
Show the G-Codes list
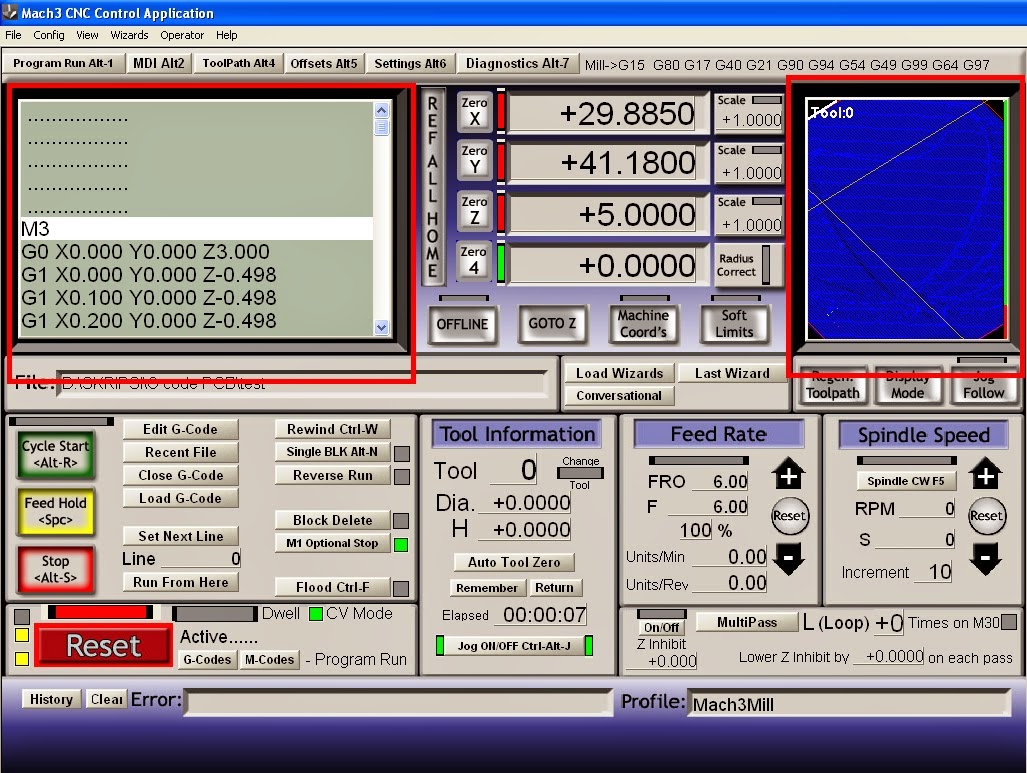point(207,659)
